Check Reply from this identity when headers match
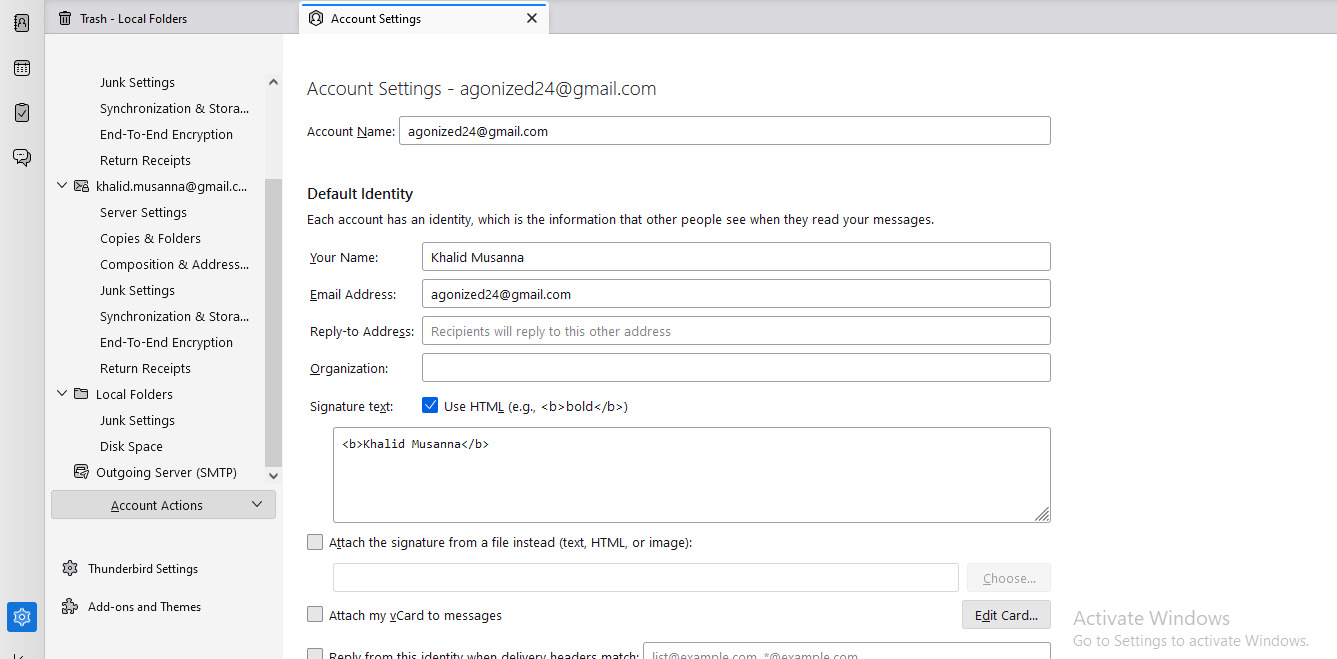The height and width of the screenshot is (659, 1337). click(315, 655)
